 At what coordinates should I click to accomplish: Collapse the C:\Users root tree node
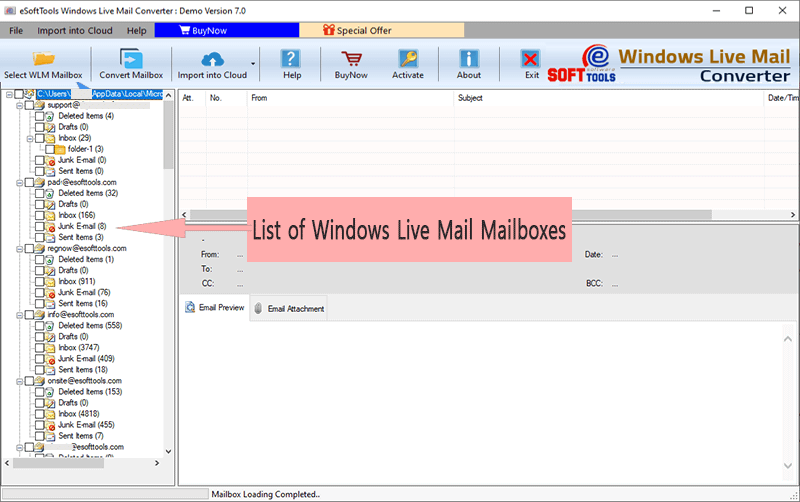pos(9,94)
